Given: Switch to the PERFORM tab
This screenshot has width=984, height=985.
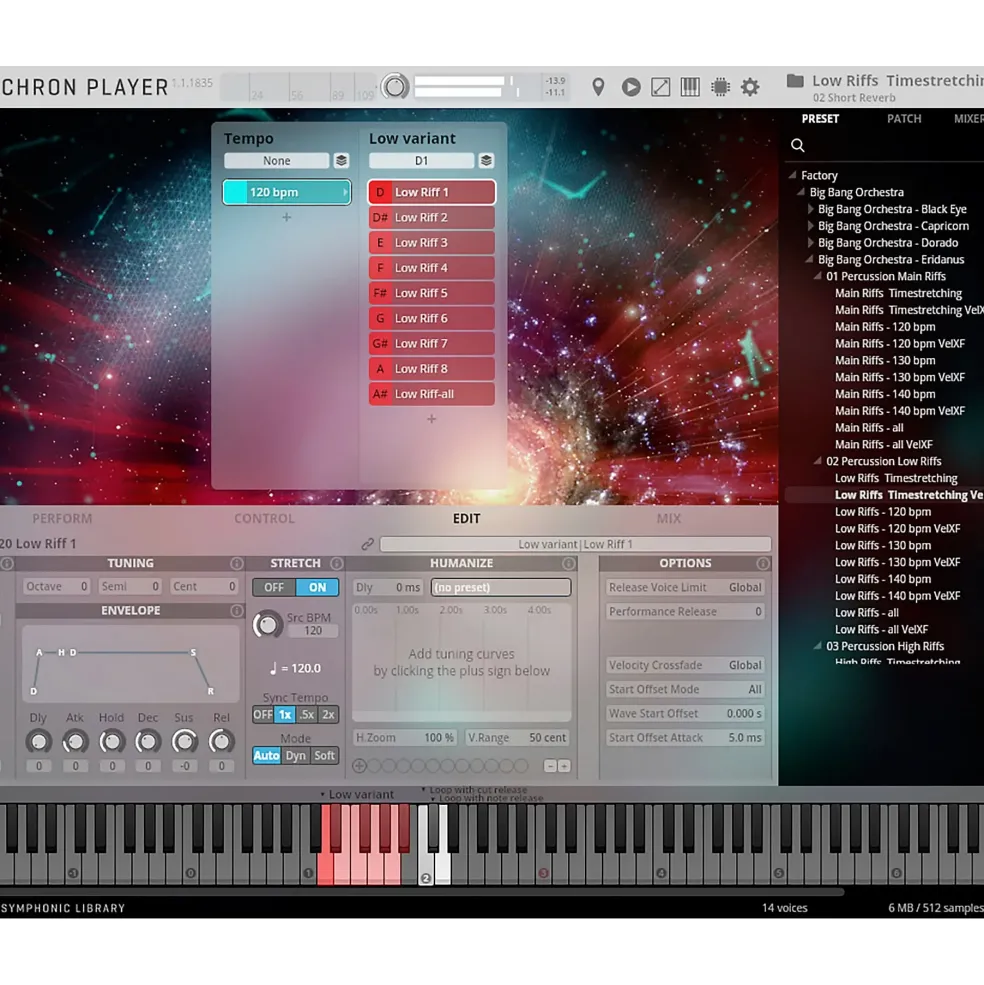Looking at the screenshot, I should point(62,519).
